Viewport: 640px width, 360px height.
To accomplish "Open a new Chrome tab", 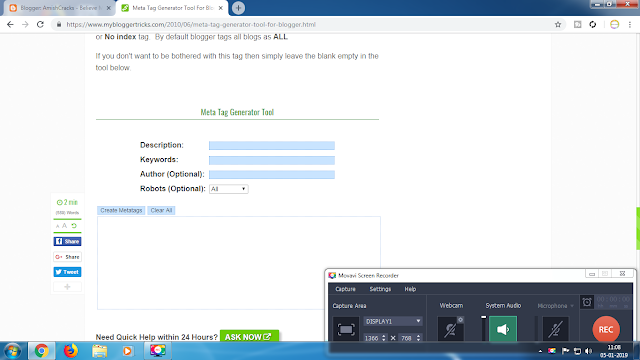I will [238, 8].
